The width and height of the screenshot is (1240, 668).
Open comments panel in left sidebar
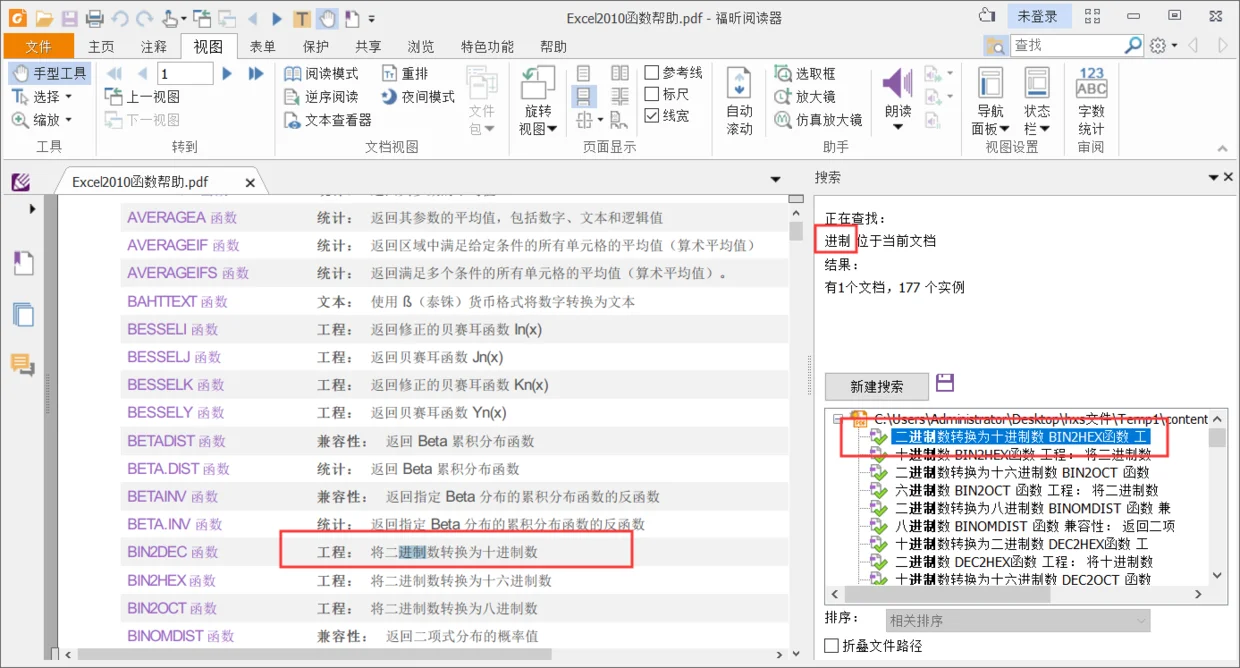pyautogui.click(x=23, y=364)
